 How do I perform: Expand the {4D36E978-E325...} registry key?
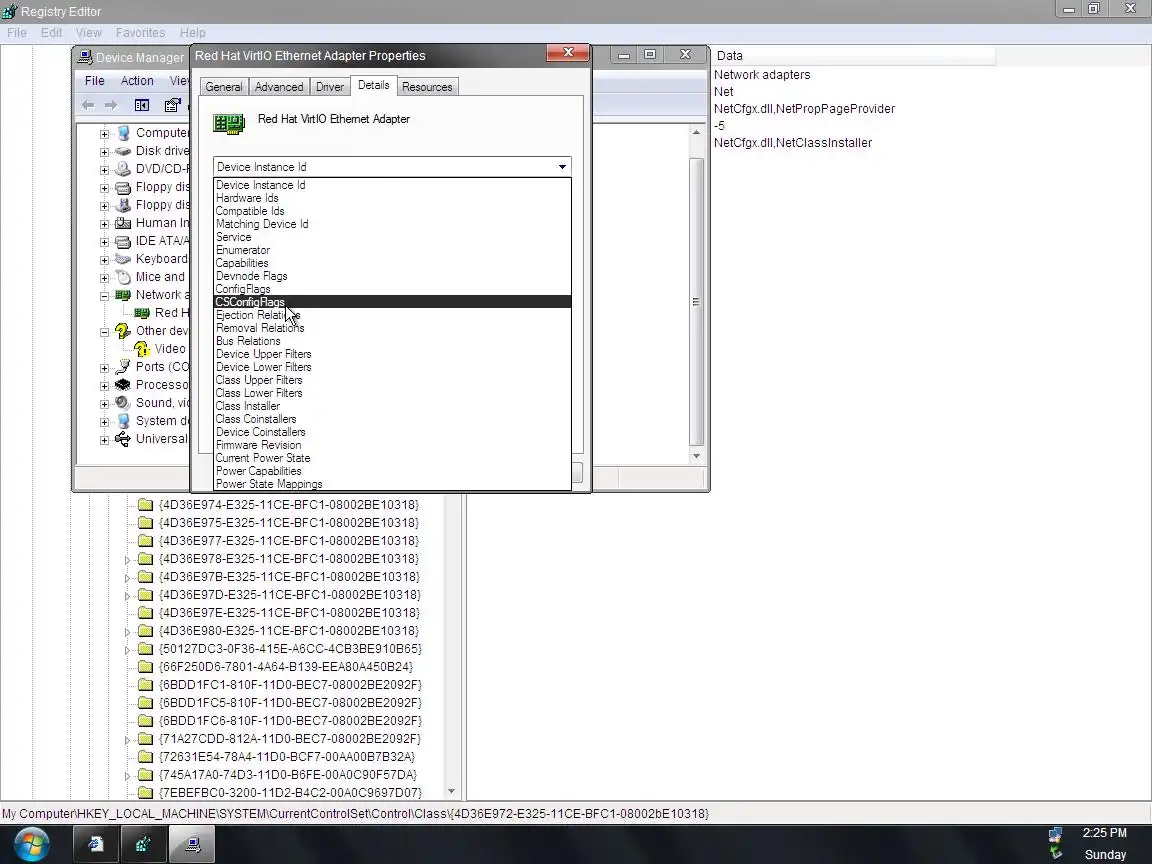tap(127, 560)
